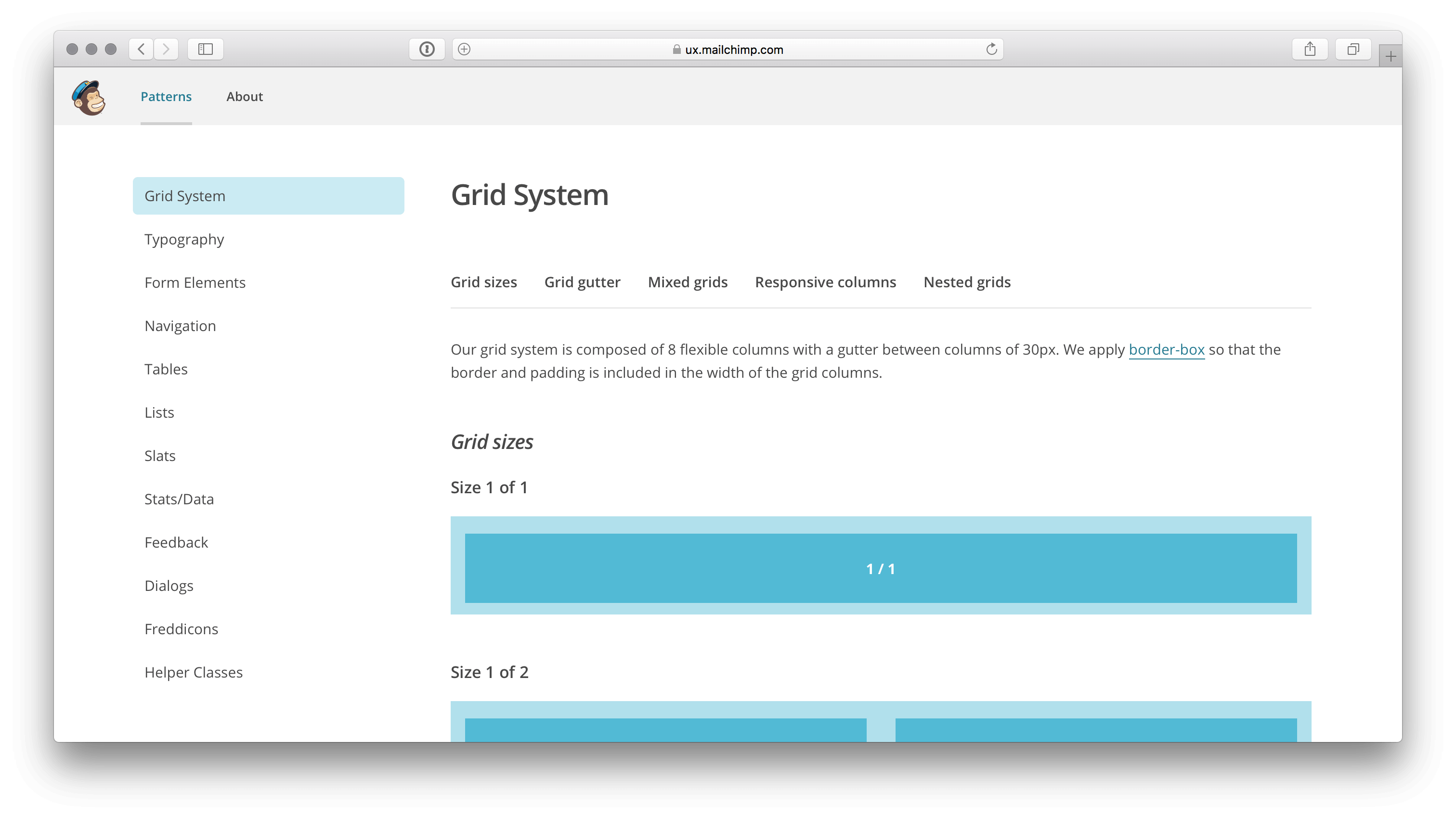Switch to the Grid gutter tab
The image size is (1456, 819).
(x=582, y=282)
